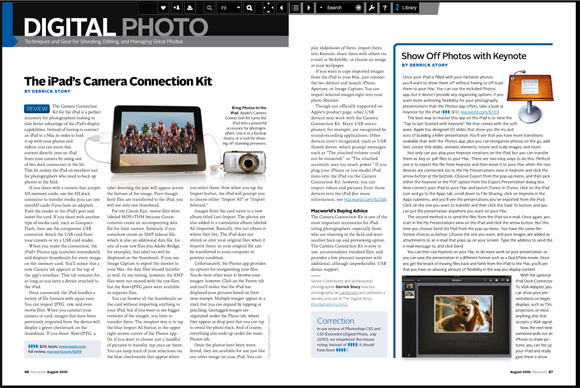Open the Library tab
Image resolution: width=580 pixels, height=388 pixels.
pyautogui.click(x=405, y=8)
